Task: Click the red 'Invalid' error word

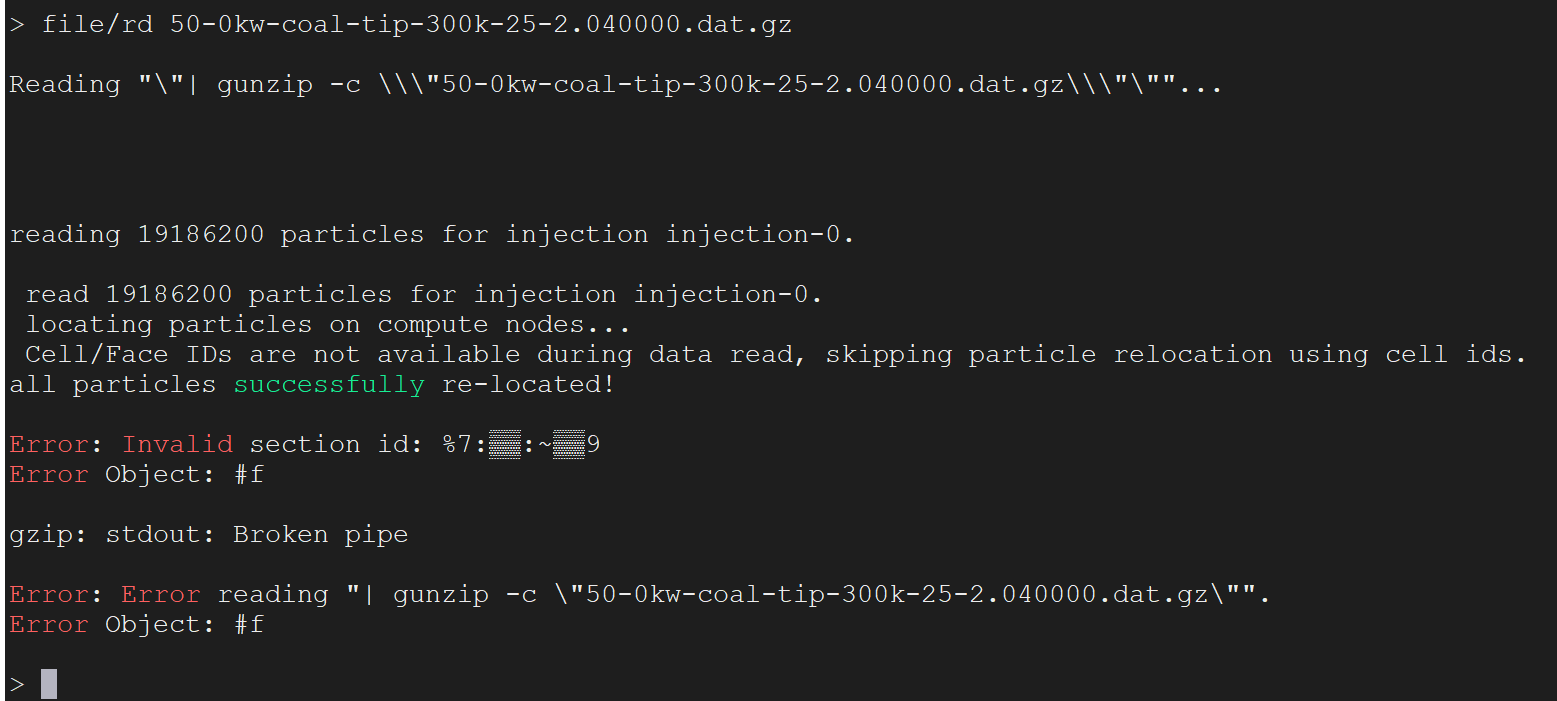Action: click(177, 444)
